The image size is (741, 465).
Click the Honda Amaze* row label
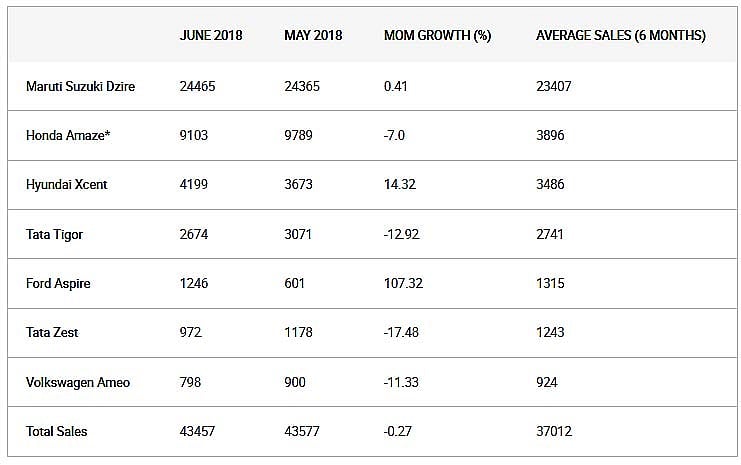(68, 136)
